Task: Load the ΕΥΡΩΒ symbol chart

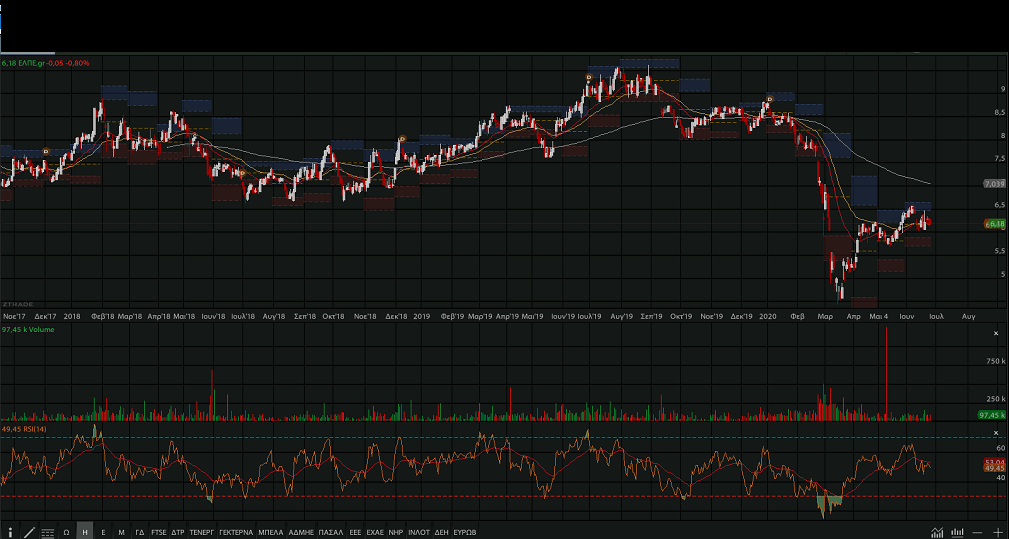Action: tap(464, 532)
